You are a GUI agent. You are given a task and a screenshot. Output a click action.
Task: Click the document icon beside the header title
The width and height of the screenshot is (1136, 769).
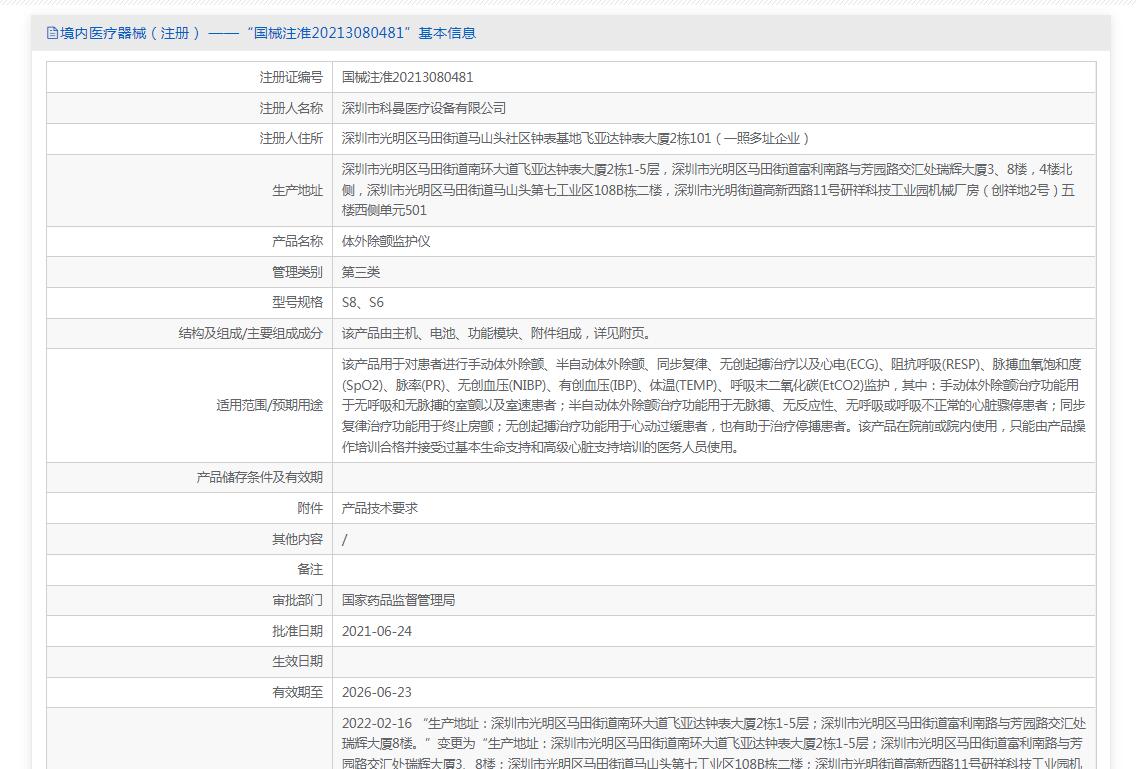52,33
